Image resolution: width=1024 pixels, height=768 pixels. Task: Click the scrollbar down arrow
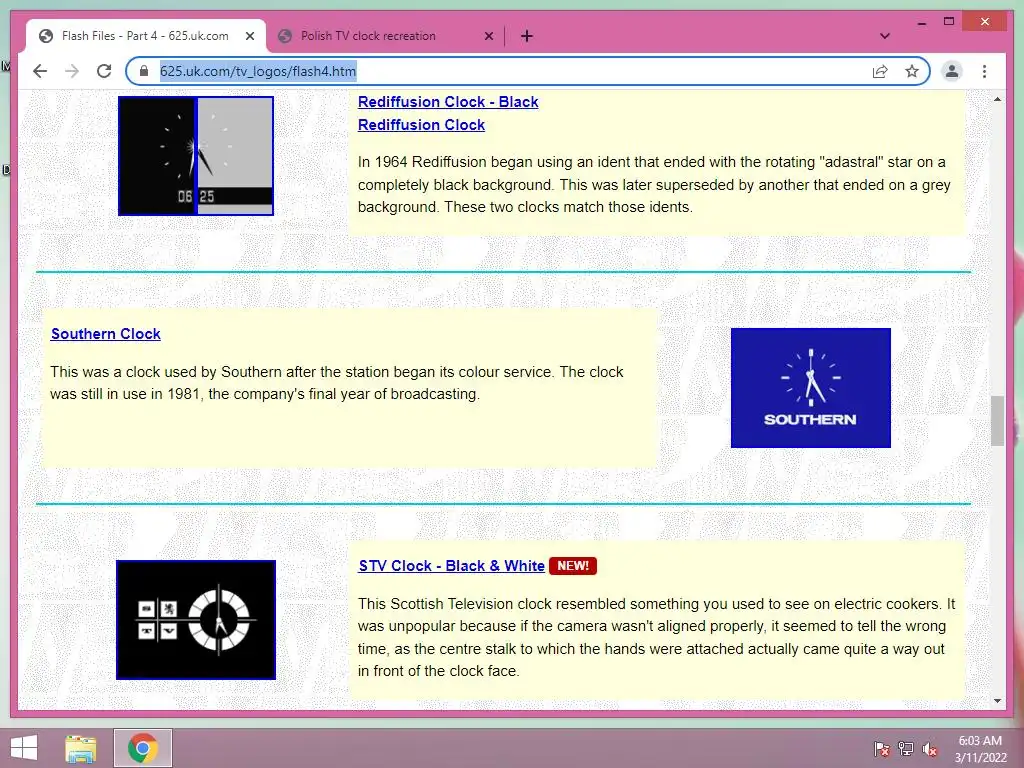coord(997,701)
